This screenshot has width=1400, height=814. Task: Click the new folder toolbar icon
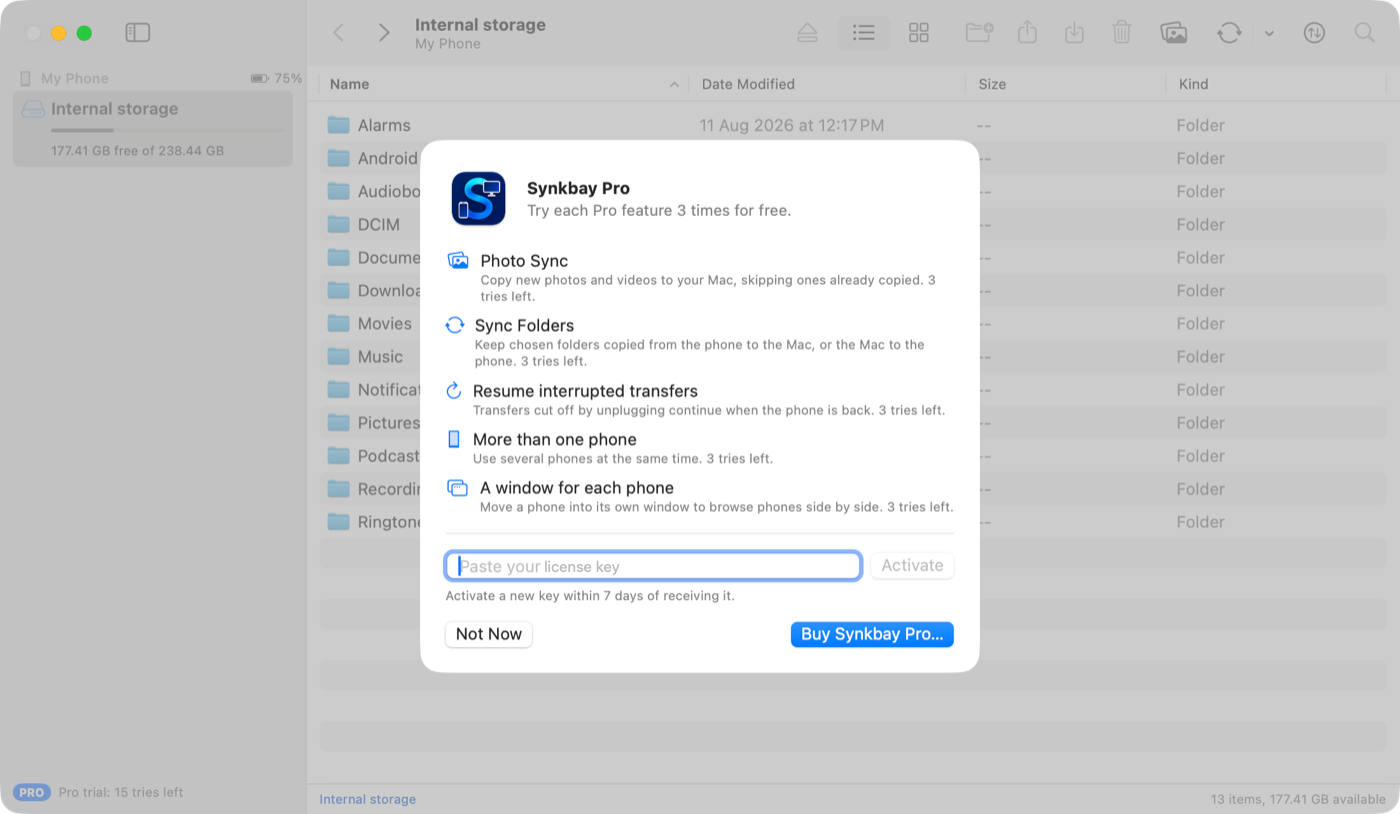coord(979,33)
